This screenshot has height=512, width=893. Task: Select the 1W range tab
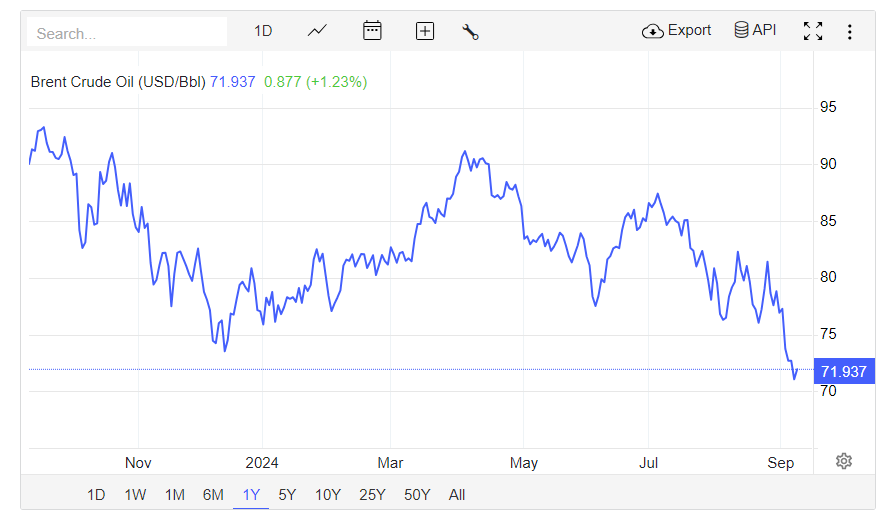pos(135,495)
